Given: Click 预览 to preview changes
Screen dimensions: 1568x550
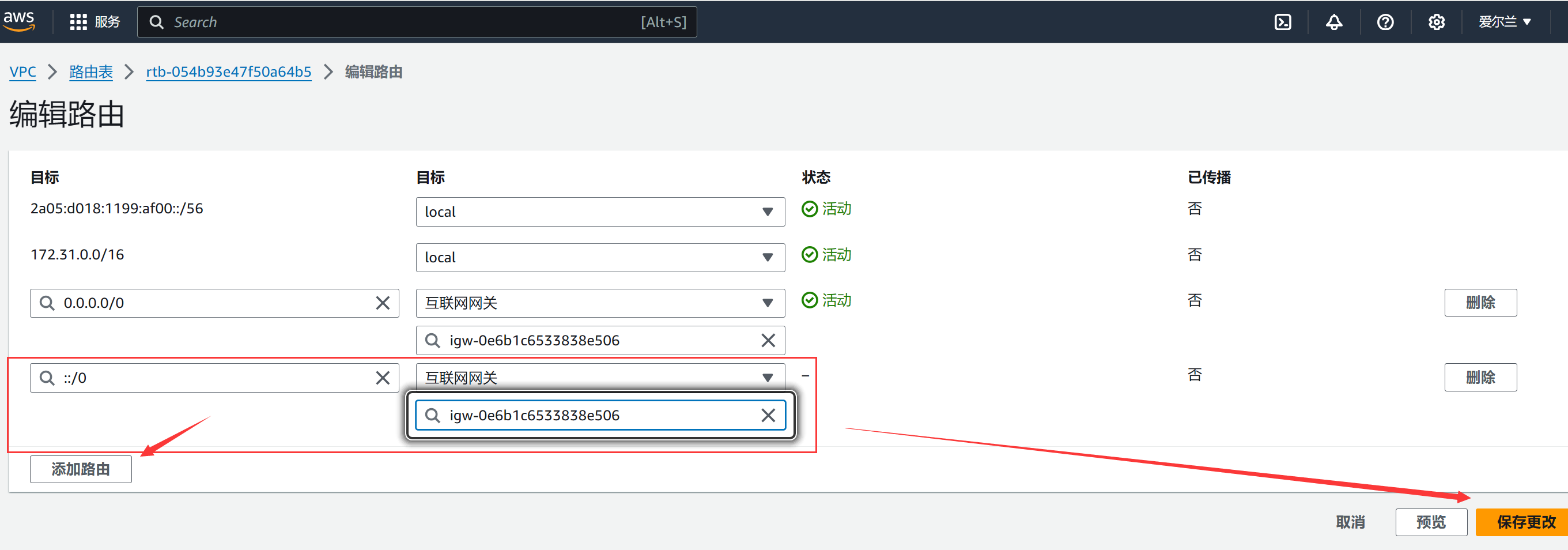Looking at the screenshot, I should (x=1431, y=522).
